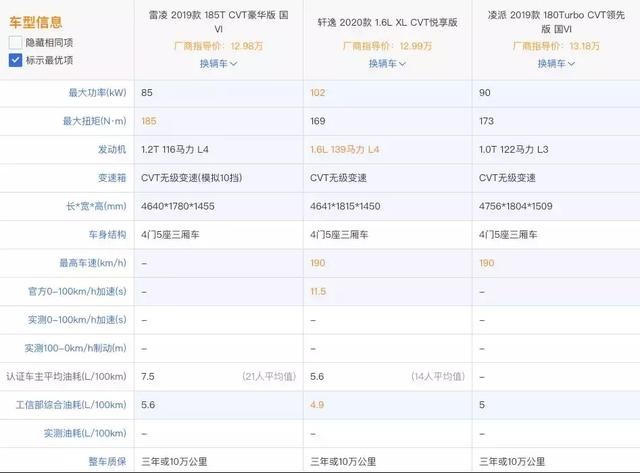Click engine cell 1.2T 116马力 L4

[x=175, y=149]
